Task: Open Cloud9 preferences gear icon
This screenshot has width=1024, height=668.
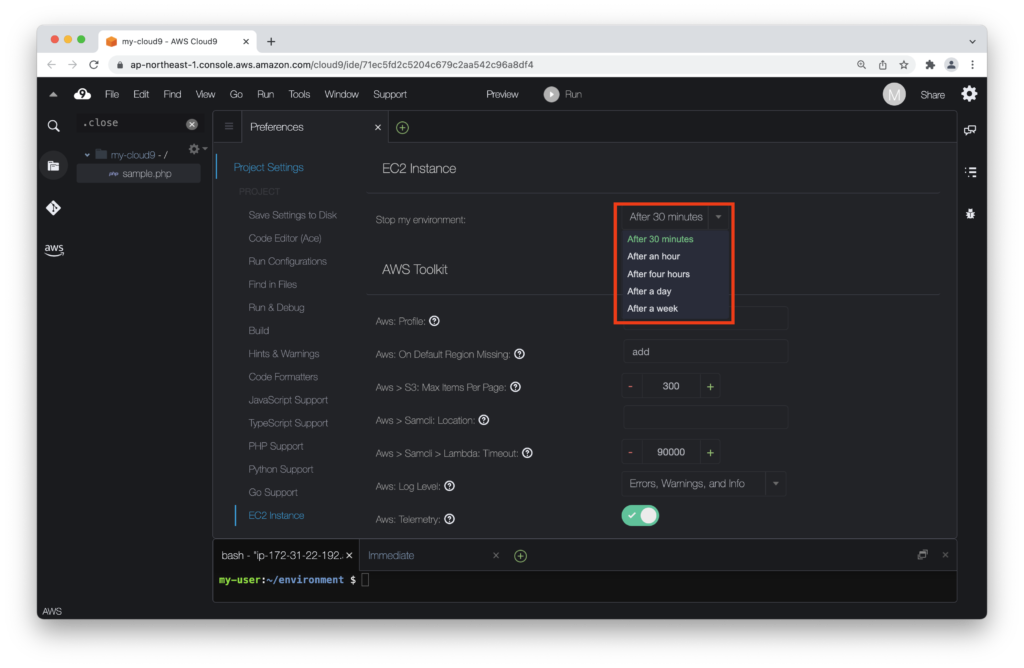Action: (x=969, y=94)
